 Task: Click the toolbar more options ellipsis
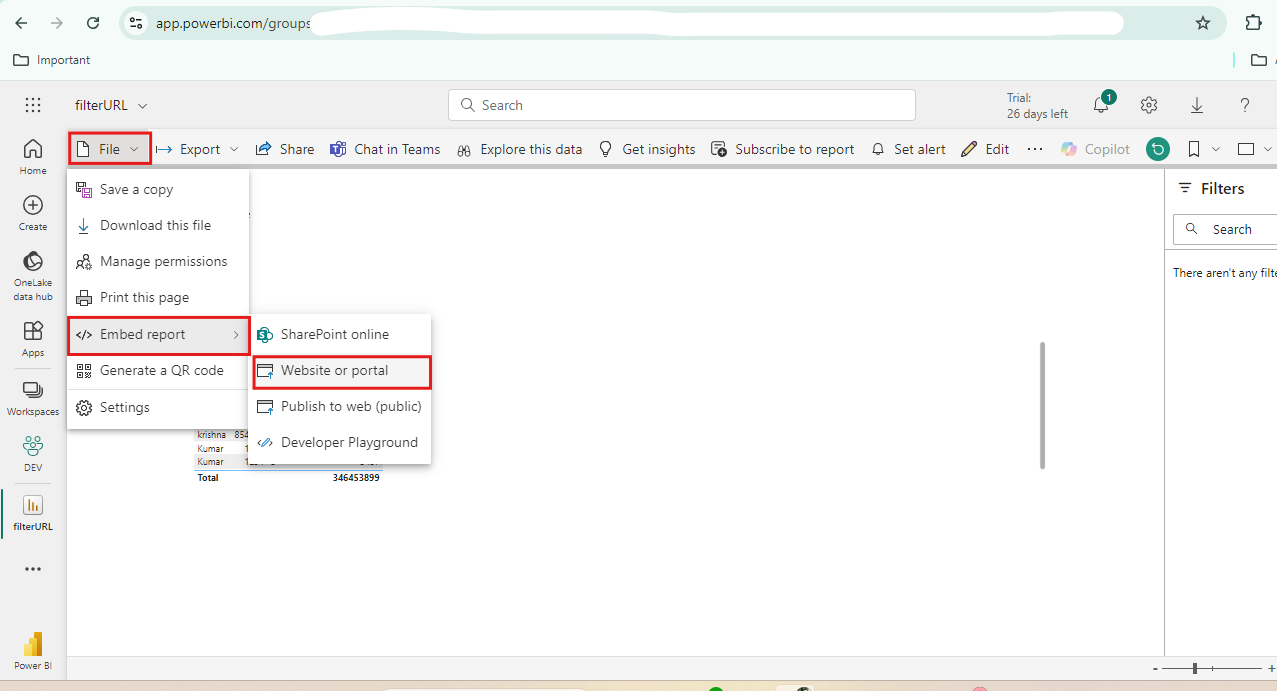(1035, 149)
